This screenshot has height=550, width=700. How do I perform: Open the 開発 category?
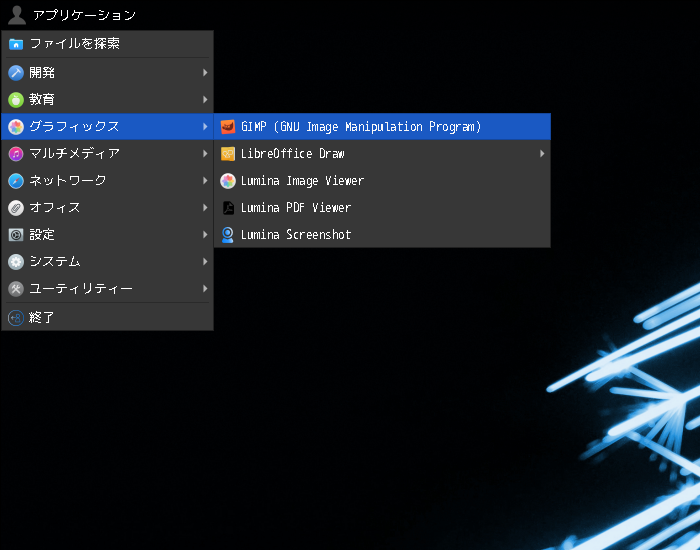point(108,73)
